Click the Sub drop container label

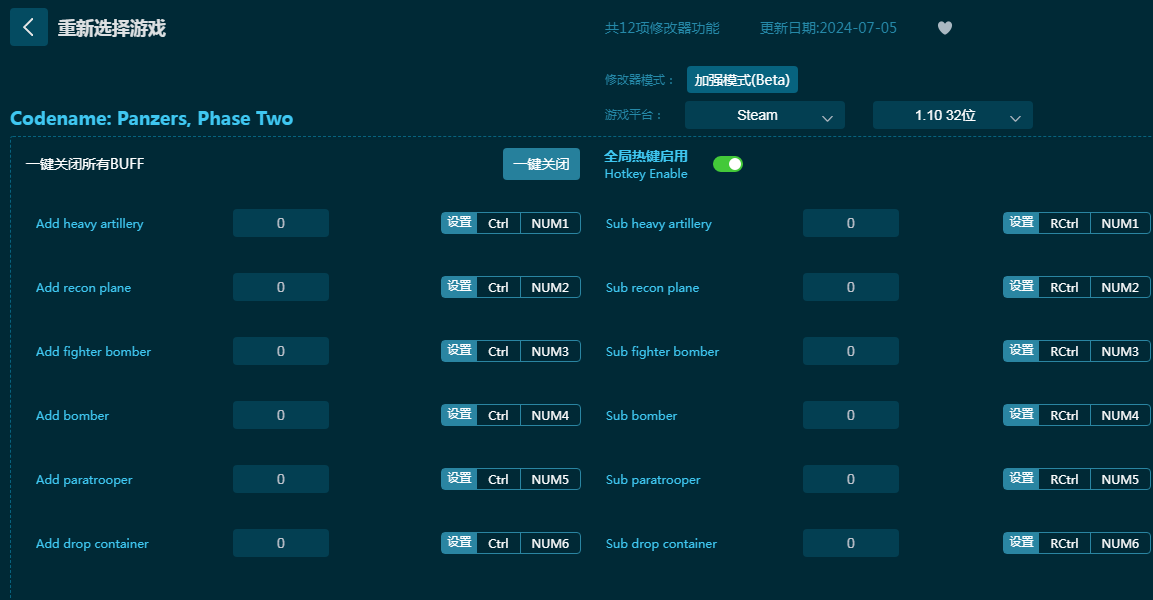point(661,543)
